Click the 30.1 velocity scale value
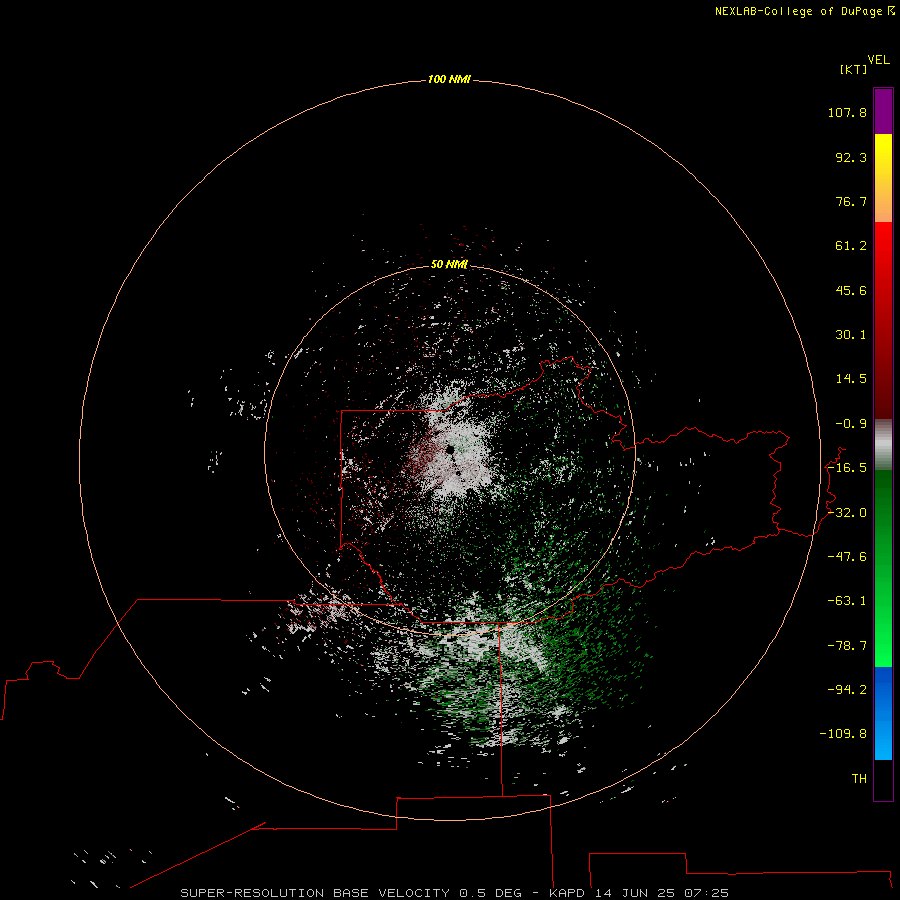Image resolution: width=900 pixels, height=900 pixels. click(x=851, y=335)
